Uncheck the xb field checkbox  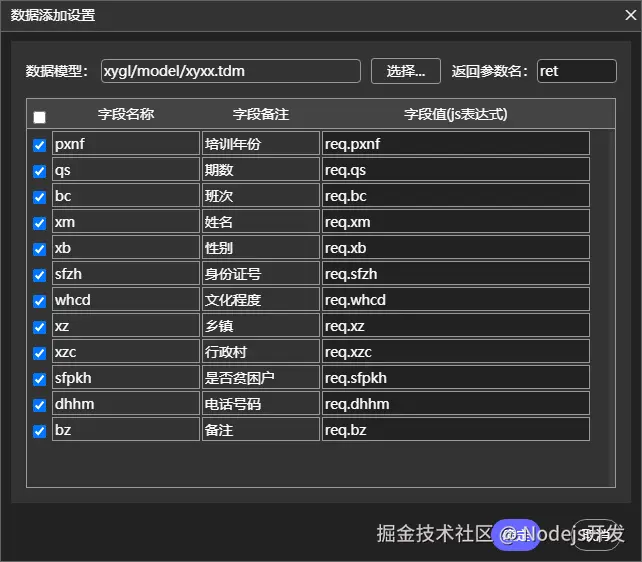tap(39, 249)
